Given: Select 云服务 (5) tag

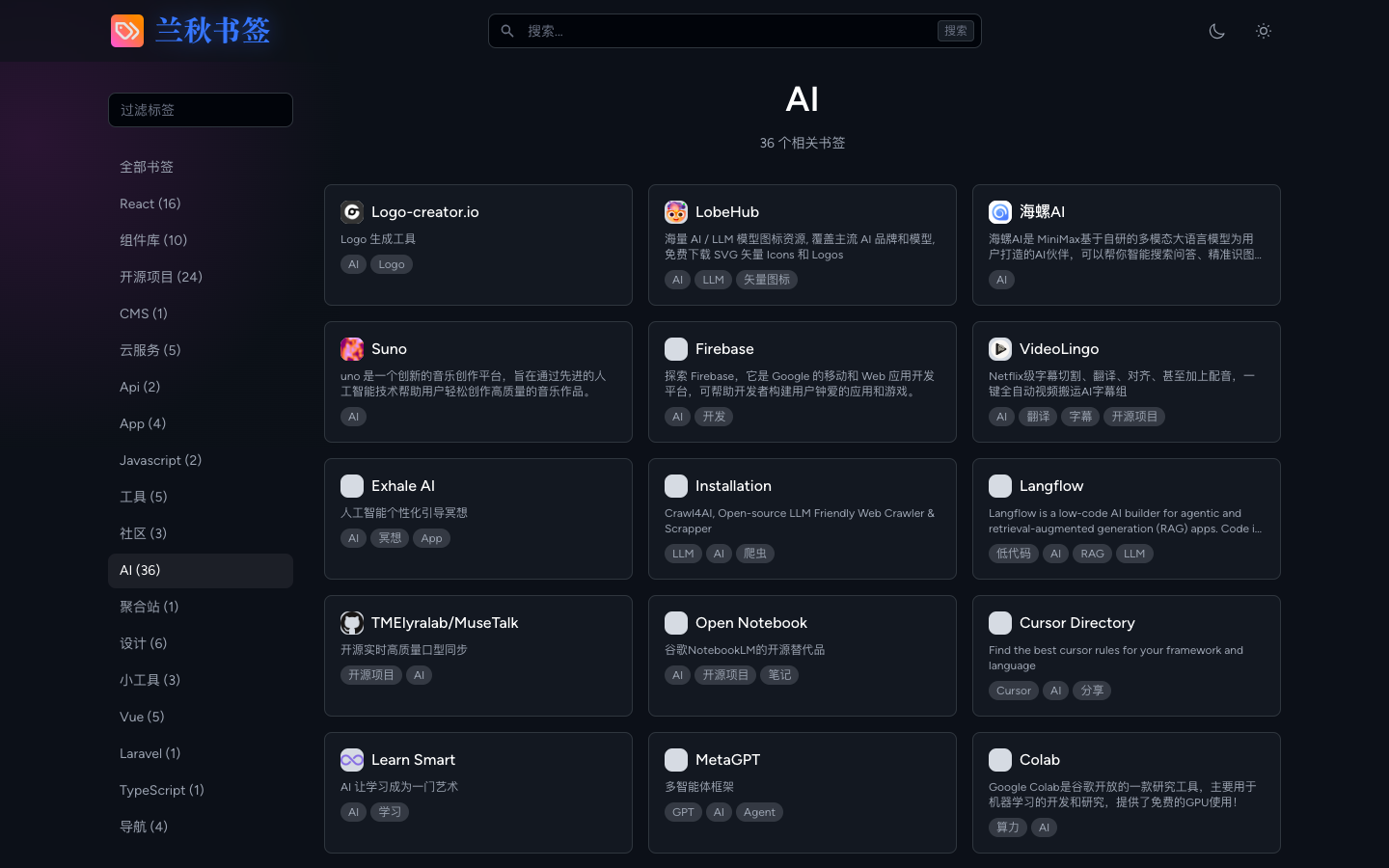Looking at the screenshot, I should (x=201, y=350).
